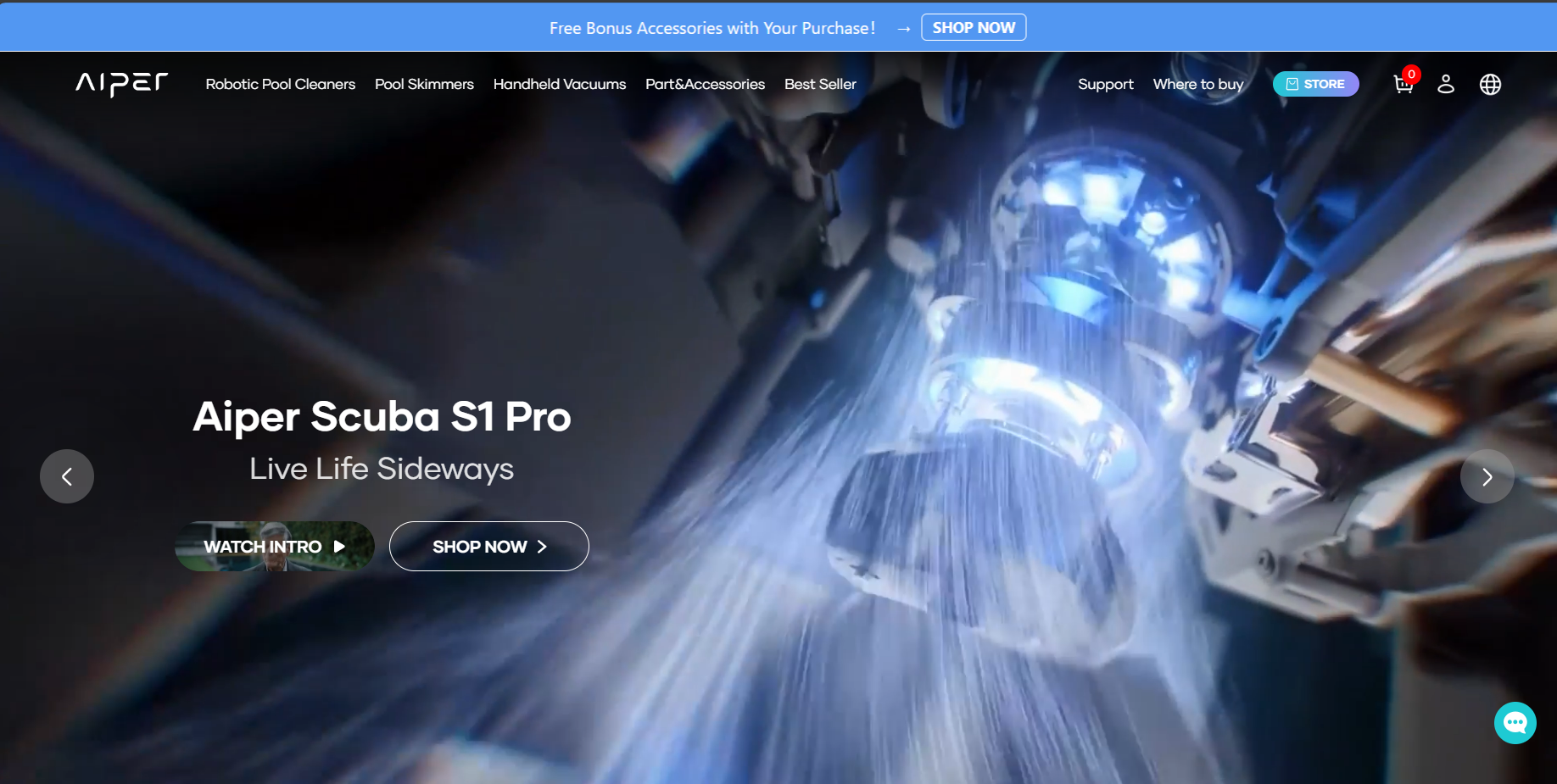Viewport: 1557px width, 784px height.
Task: Open the Support menu
Action: pos(1105,84)
